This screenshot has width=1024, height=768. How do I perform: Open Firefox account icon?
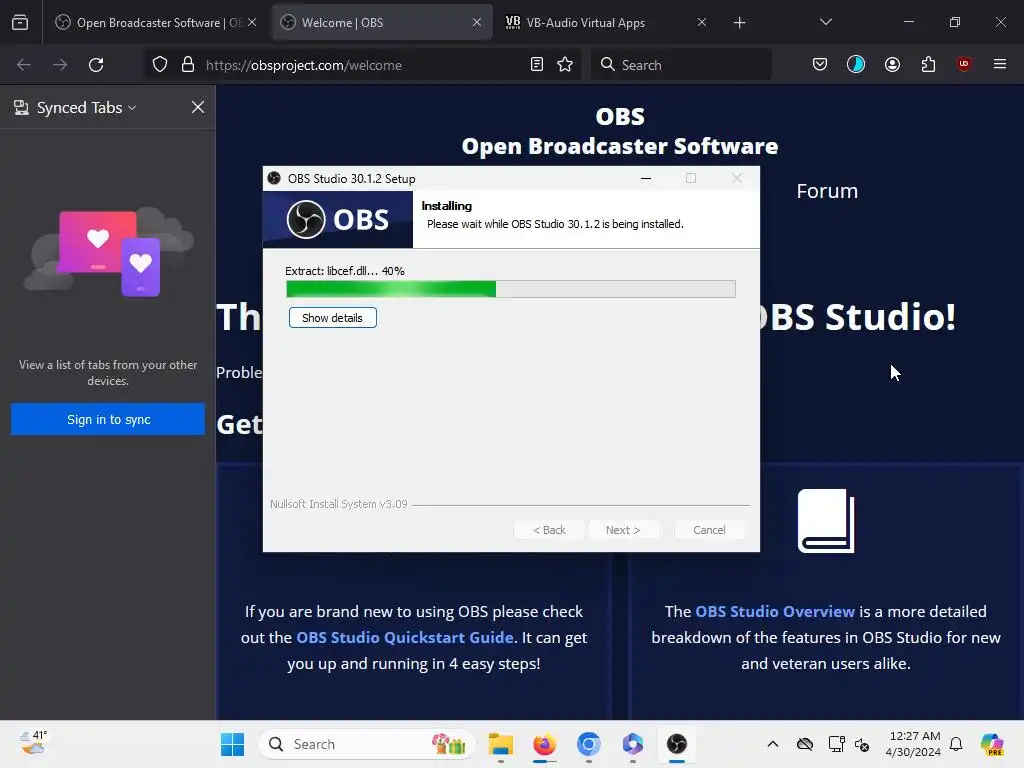(892, 64)
